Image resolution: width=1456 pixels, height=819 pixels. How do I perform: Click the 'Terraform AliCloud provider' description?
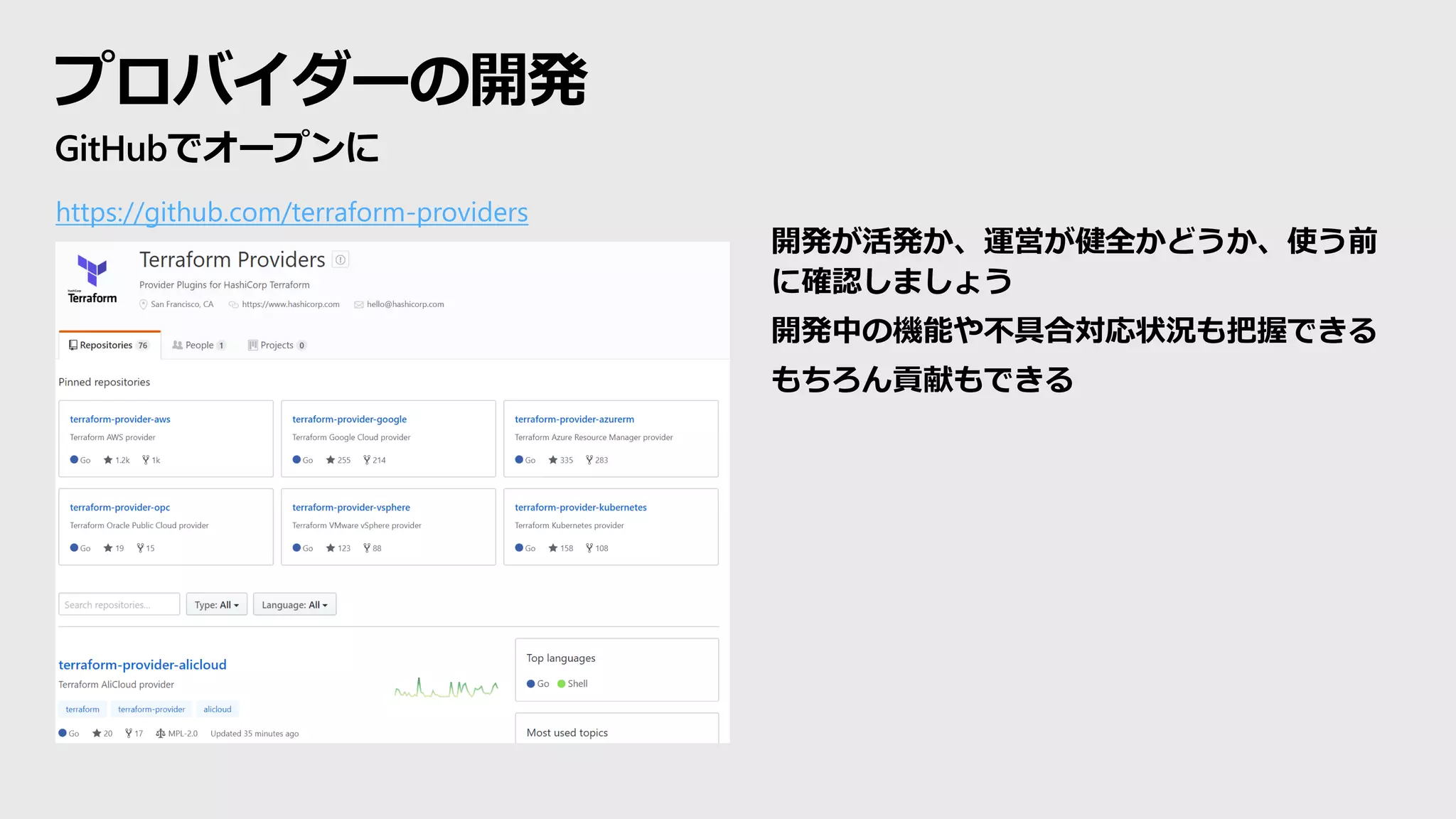[x=116, y=685]
